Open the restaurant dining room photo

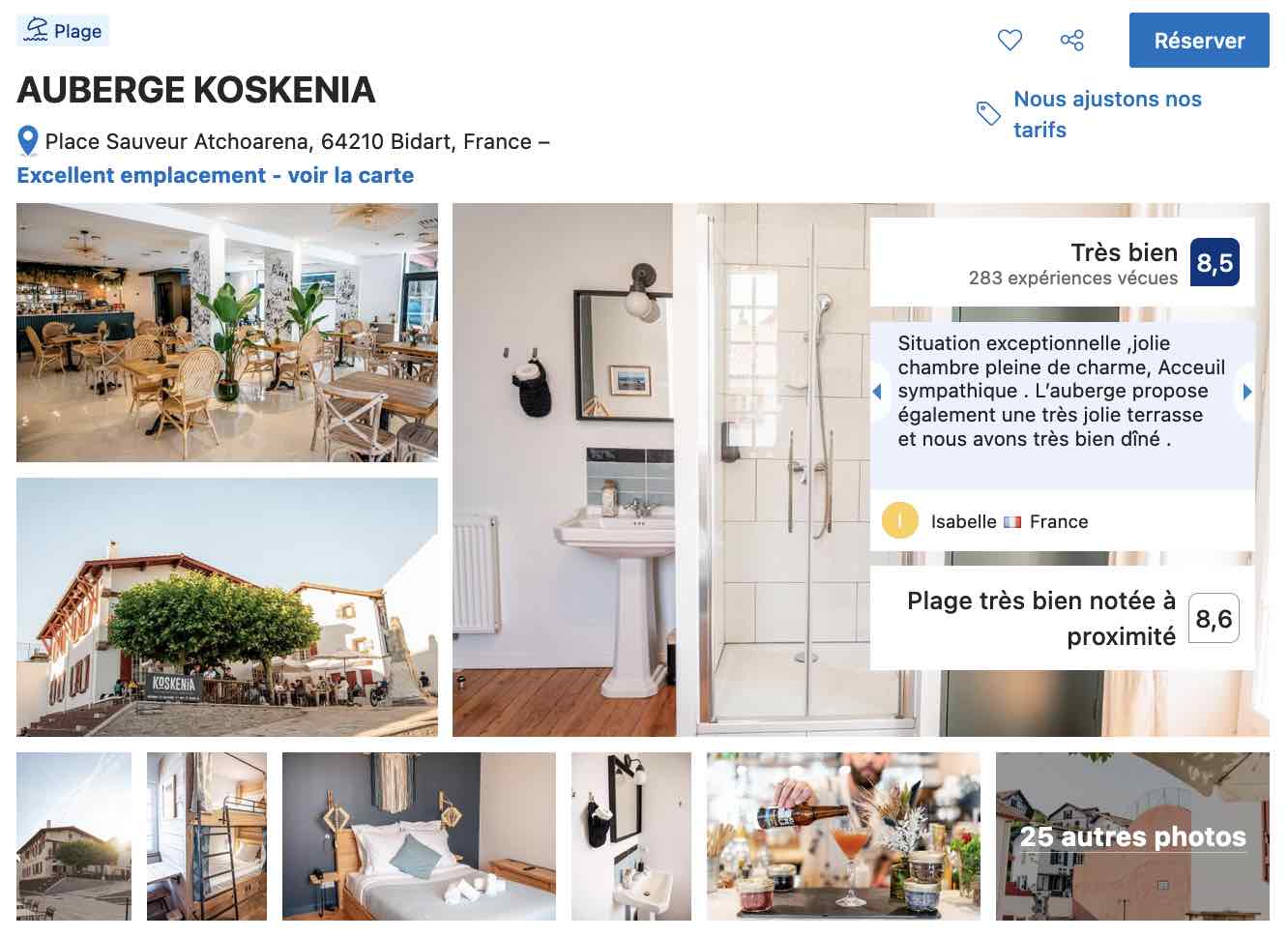pyautogui.click(x=227, y=333)
